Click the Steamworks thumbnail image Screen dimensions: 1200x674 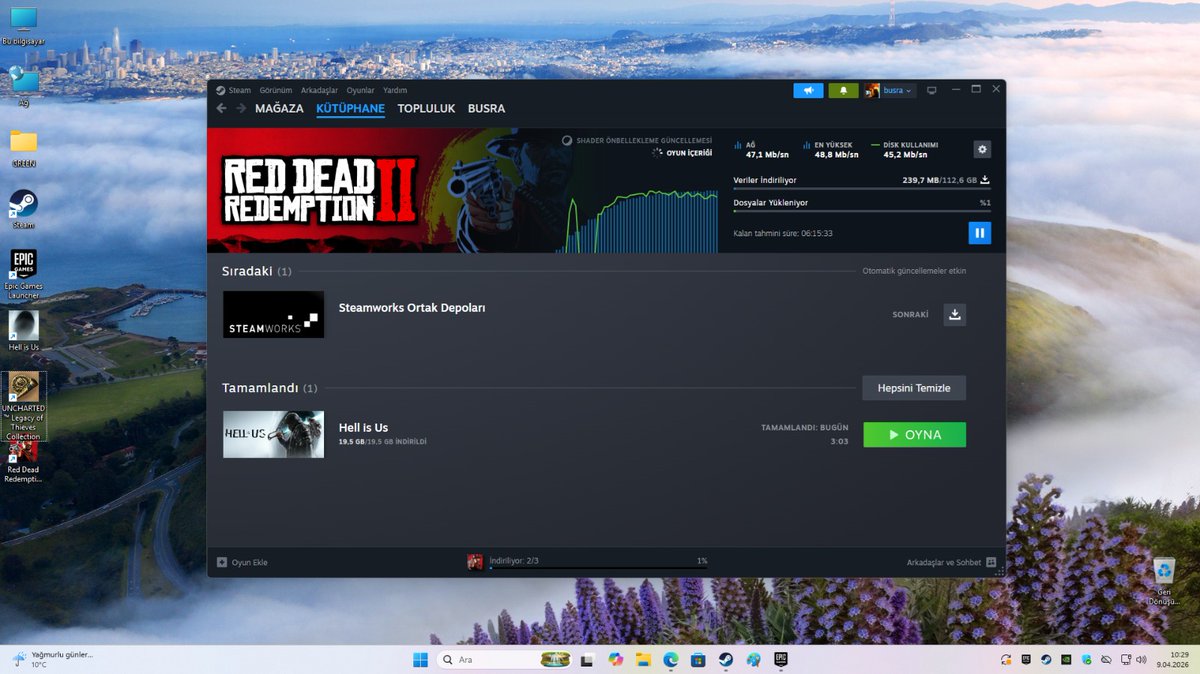(x=273, y=314)
